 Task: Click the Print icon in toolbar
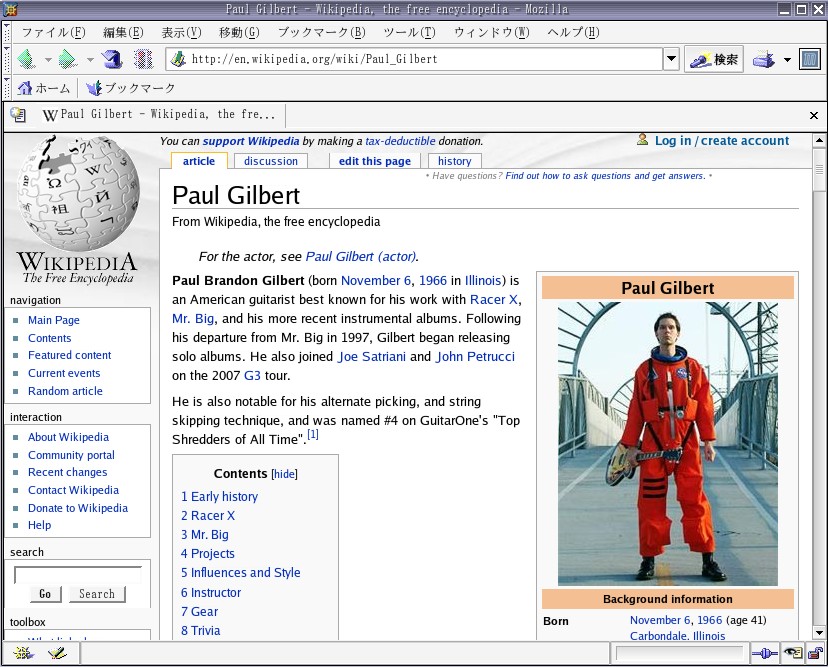pyautogui.click(x=763, y=59)
